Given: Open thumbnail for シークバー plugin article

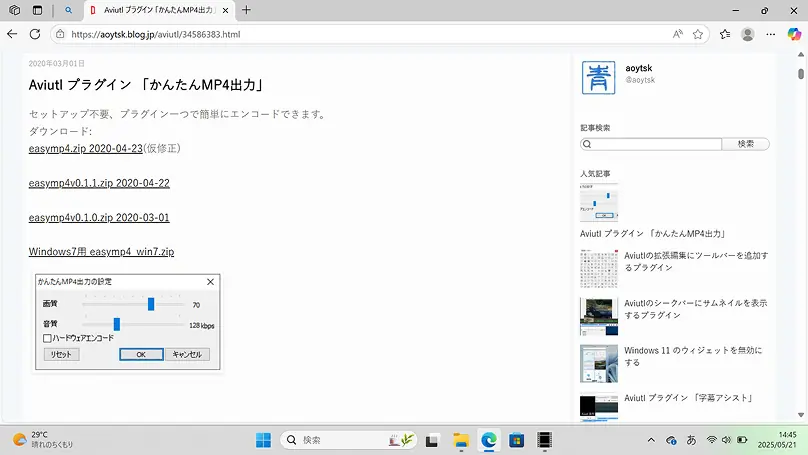Looking at the screenshot, I should tap(599, 316).
